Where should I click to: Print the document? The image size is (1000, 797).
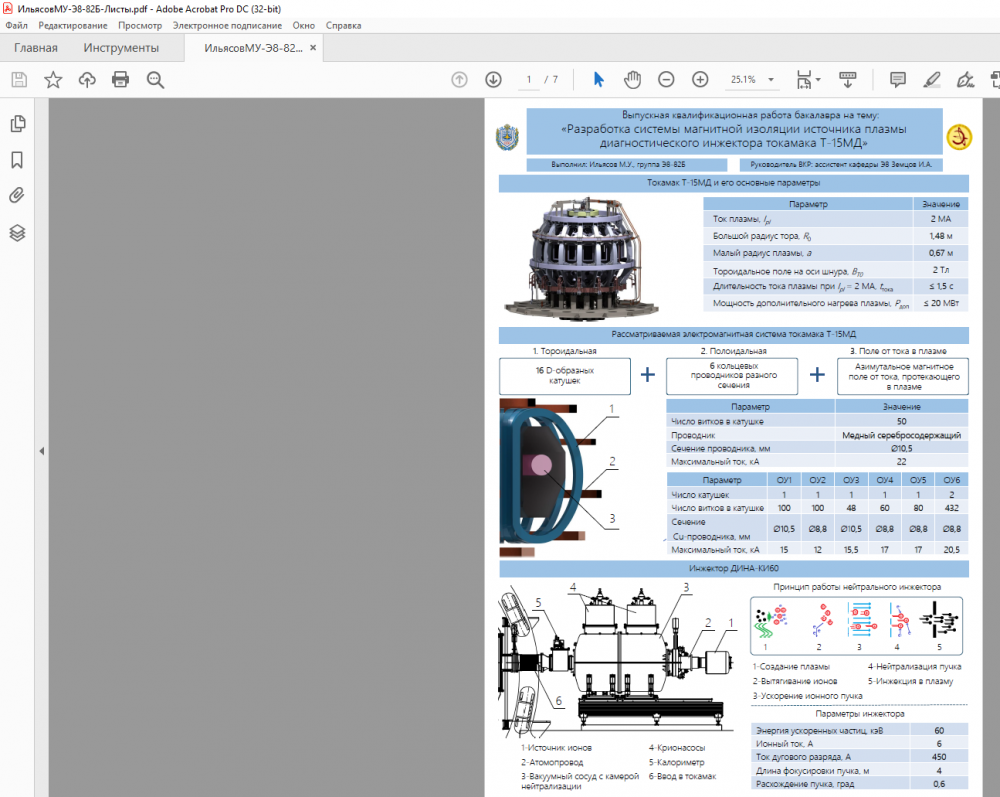coord(121,80)
